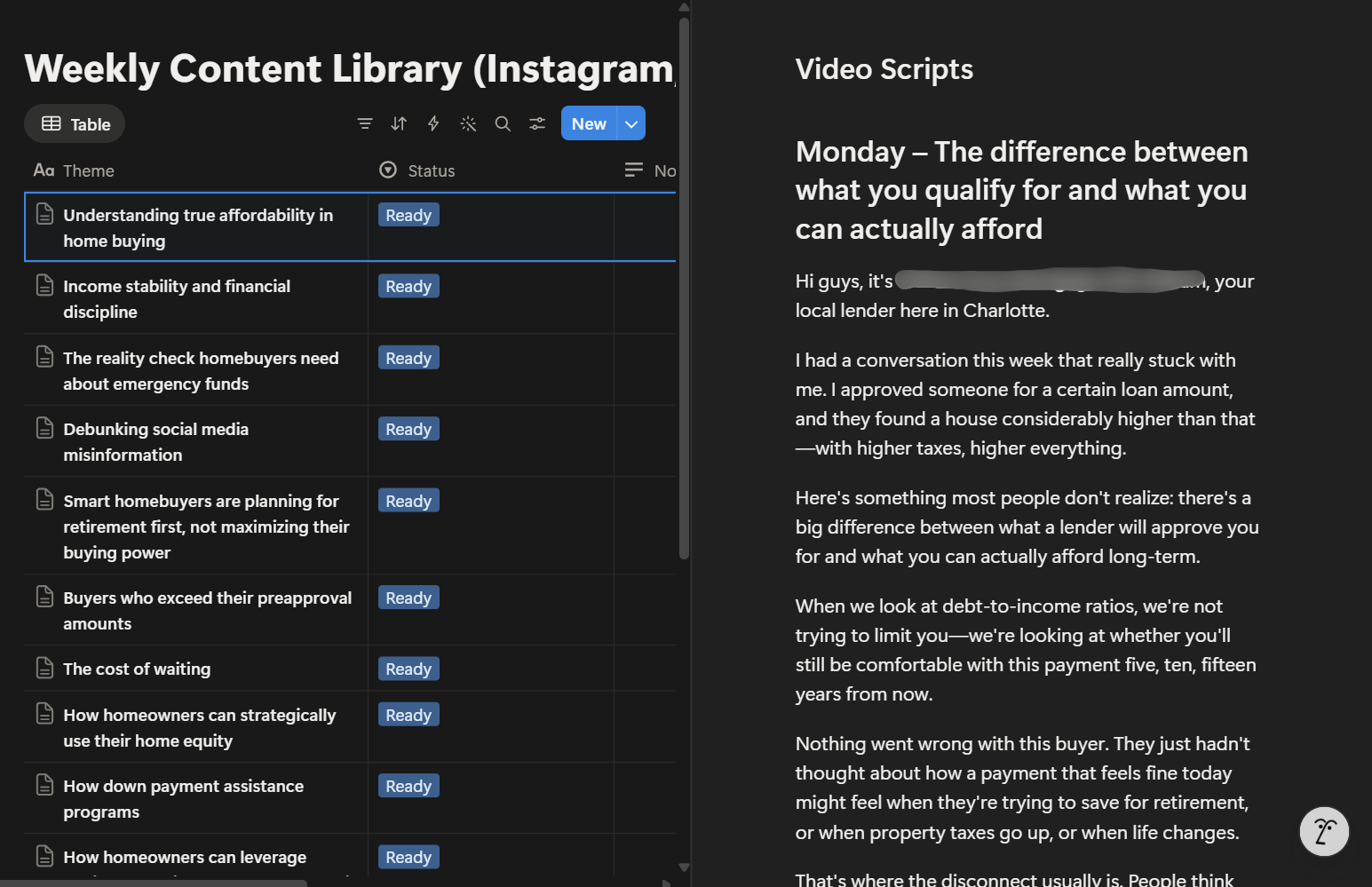The width and height of the screenshot is (1372, 887).
Task: Create a new entry with the New button
Action: (x=588, y=123)
